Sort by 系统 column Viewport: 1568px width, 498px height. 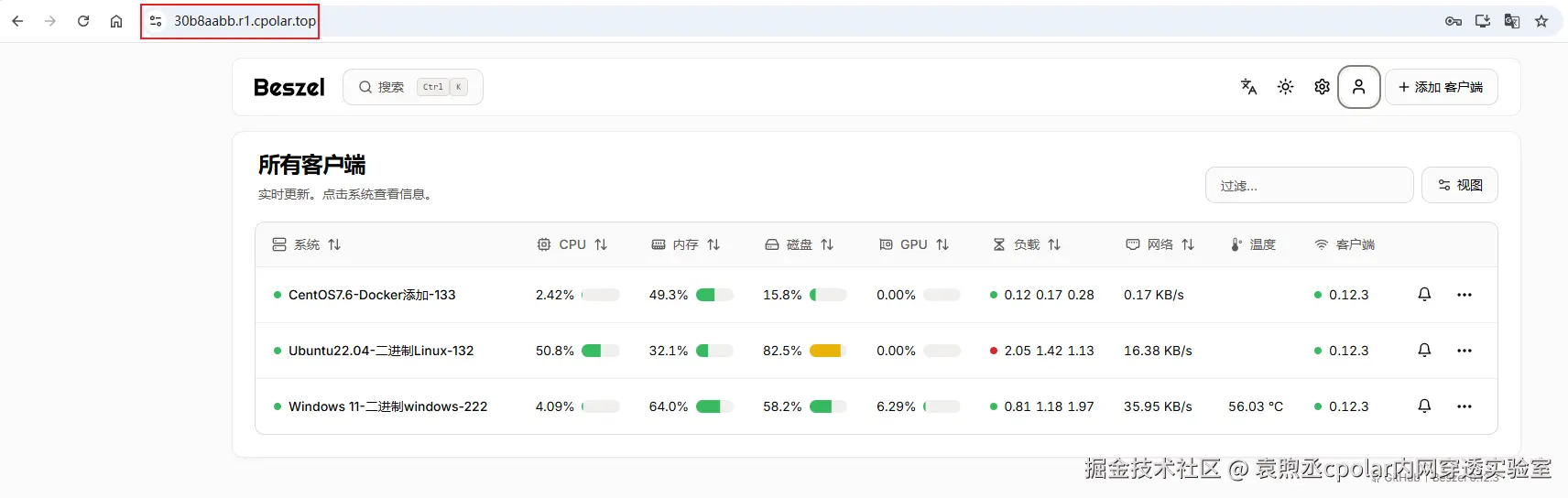pyautogui.click(x=307, y=244)
